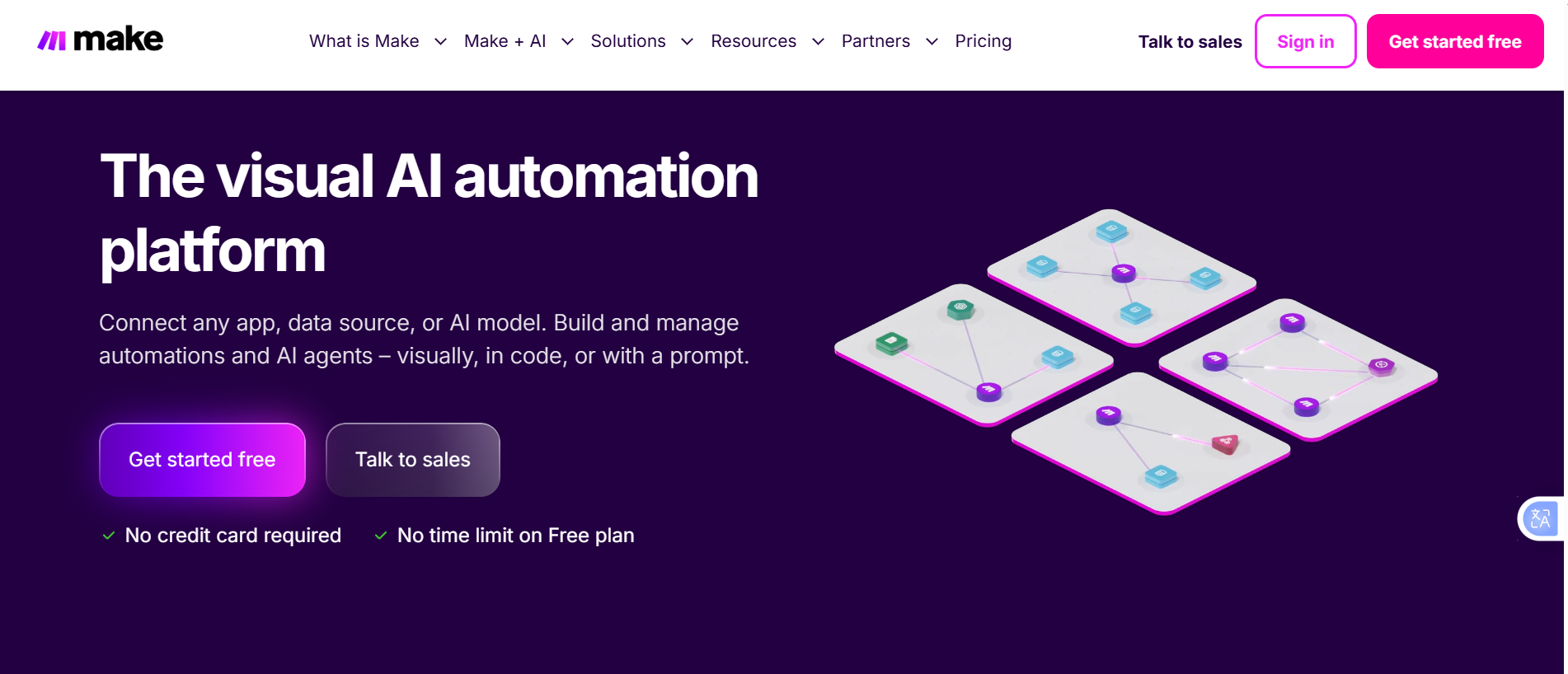This screenshot has width=1568, height=674.
Task: Open the Partners menu
Action: point(876,41)
